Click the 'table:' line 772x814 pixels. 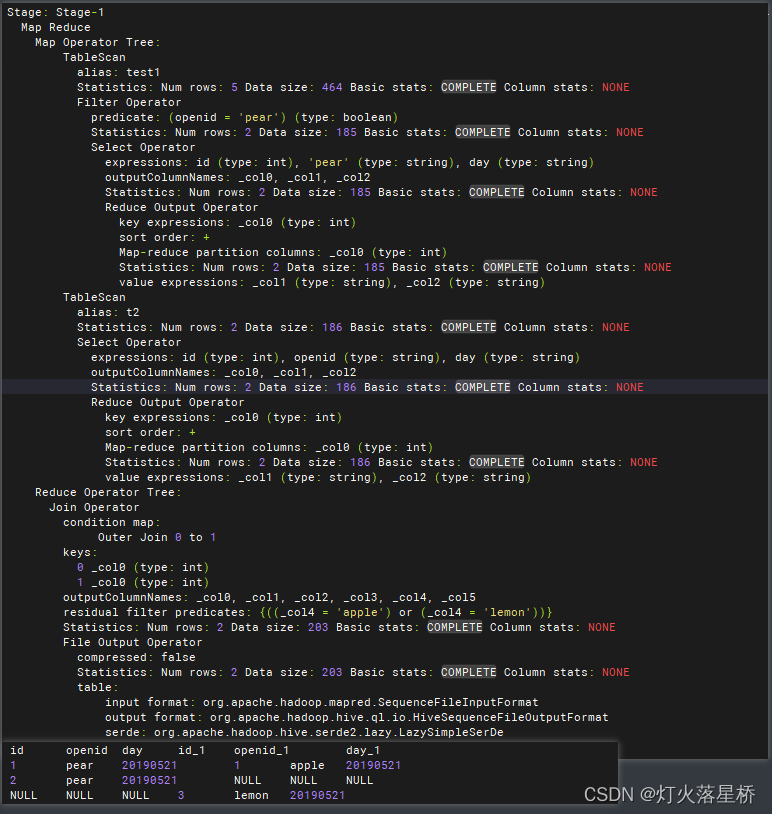pyautogui.click(x=98, y=687)
